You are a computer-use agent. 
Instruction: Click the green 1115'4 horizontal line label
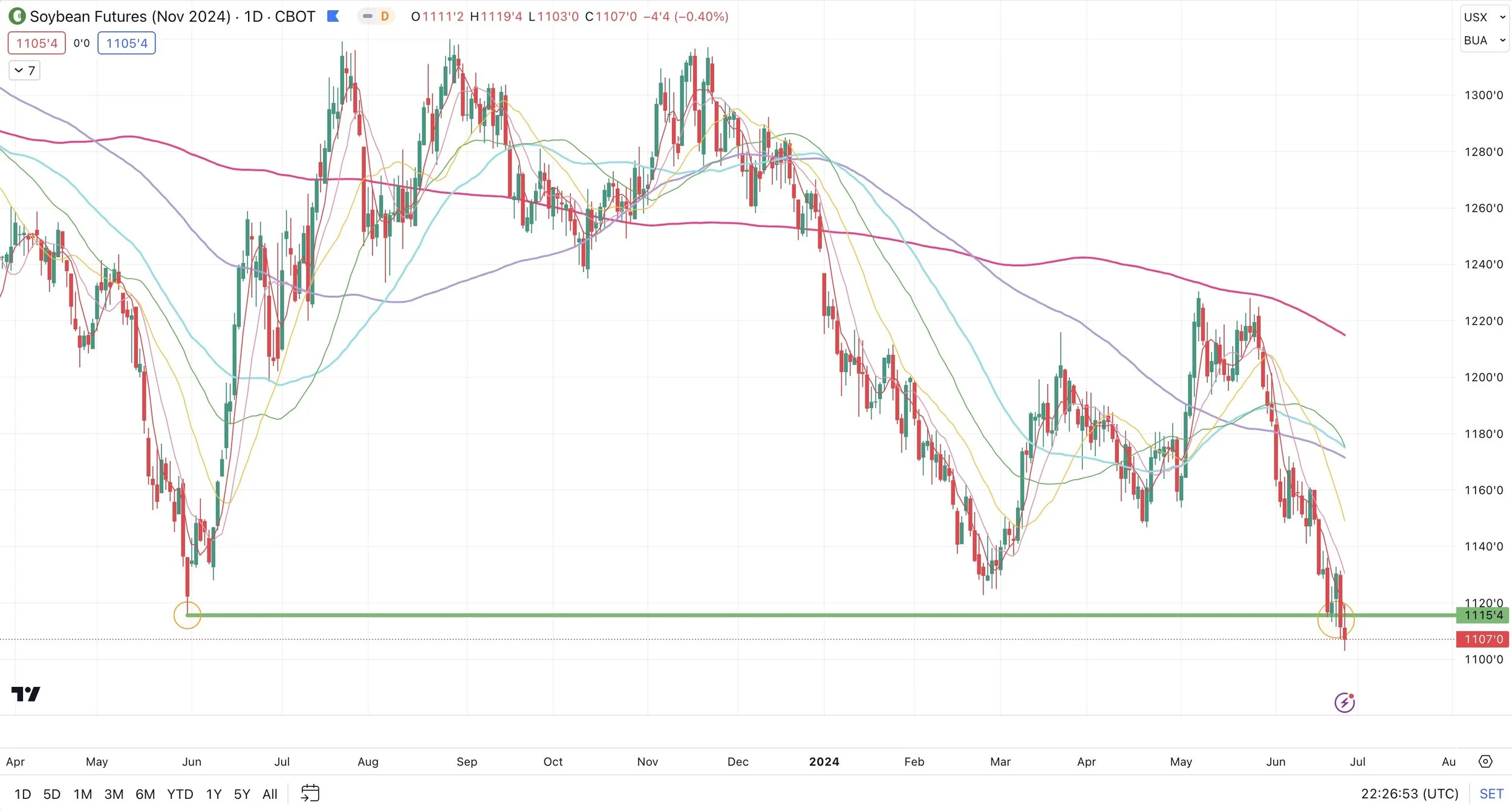pos(1483,615)
